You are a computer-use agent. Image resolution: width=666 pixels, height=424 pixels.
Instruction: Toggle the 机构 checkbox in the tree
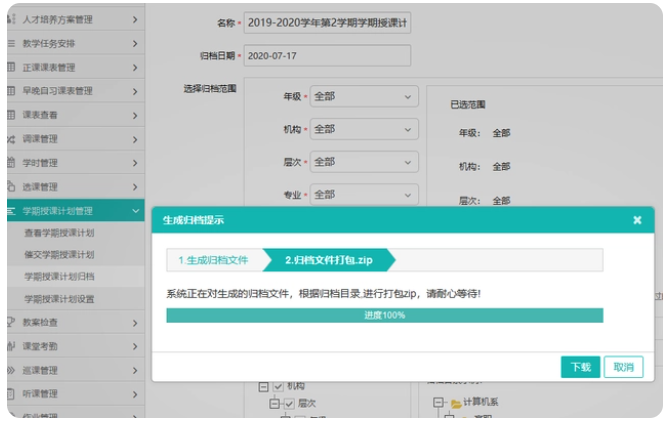[277, 387]
